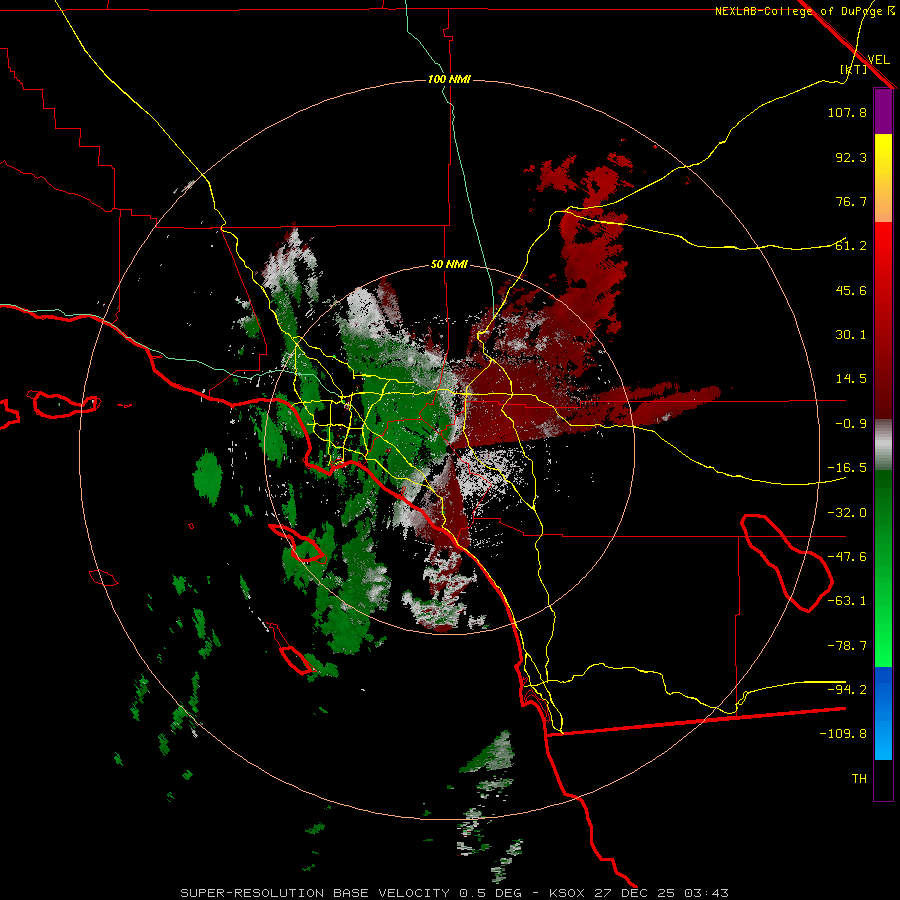This screenshot has height=900, width=900.
Task: Pick the purple segment of velocity scale
Action: tap(883, 112)
